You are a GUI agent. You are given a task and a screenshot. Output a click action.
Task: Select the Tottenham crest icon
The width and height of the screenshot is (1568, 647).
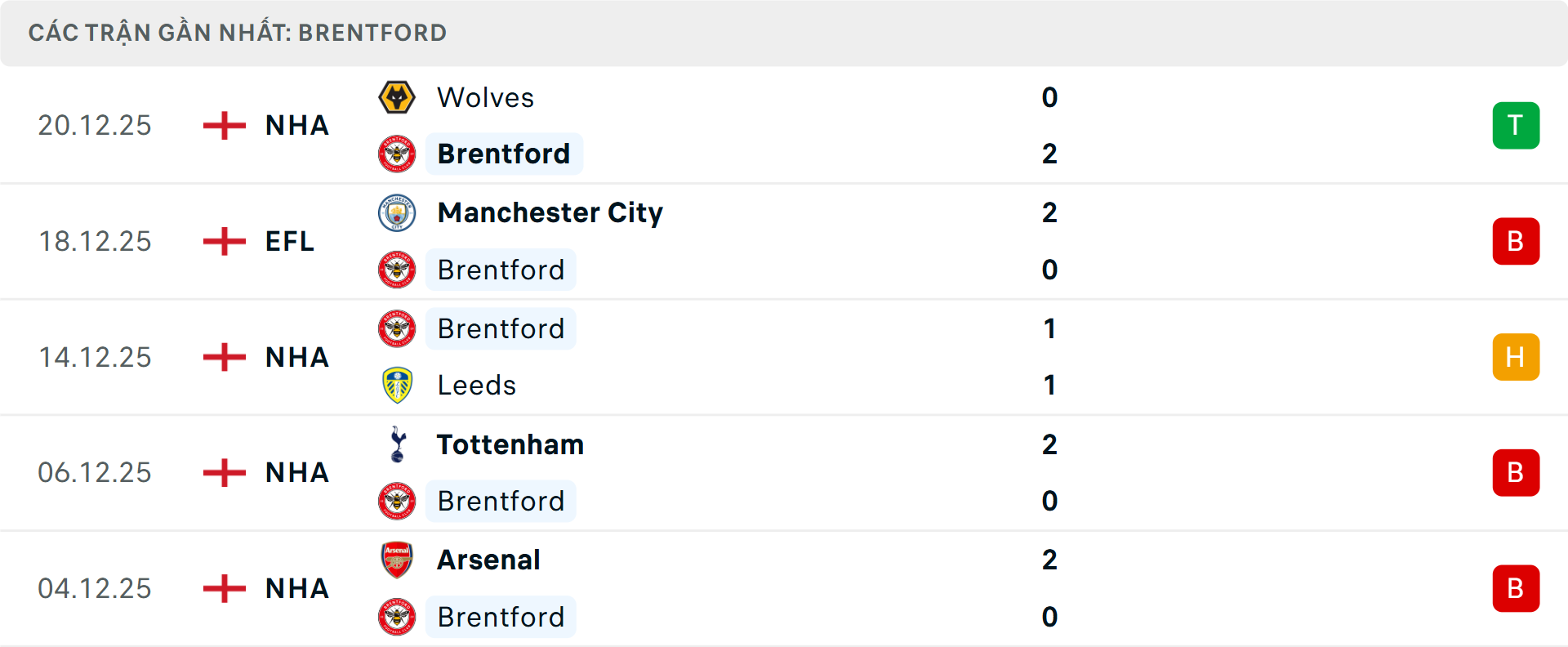click(397, 445)
